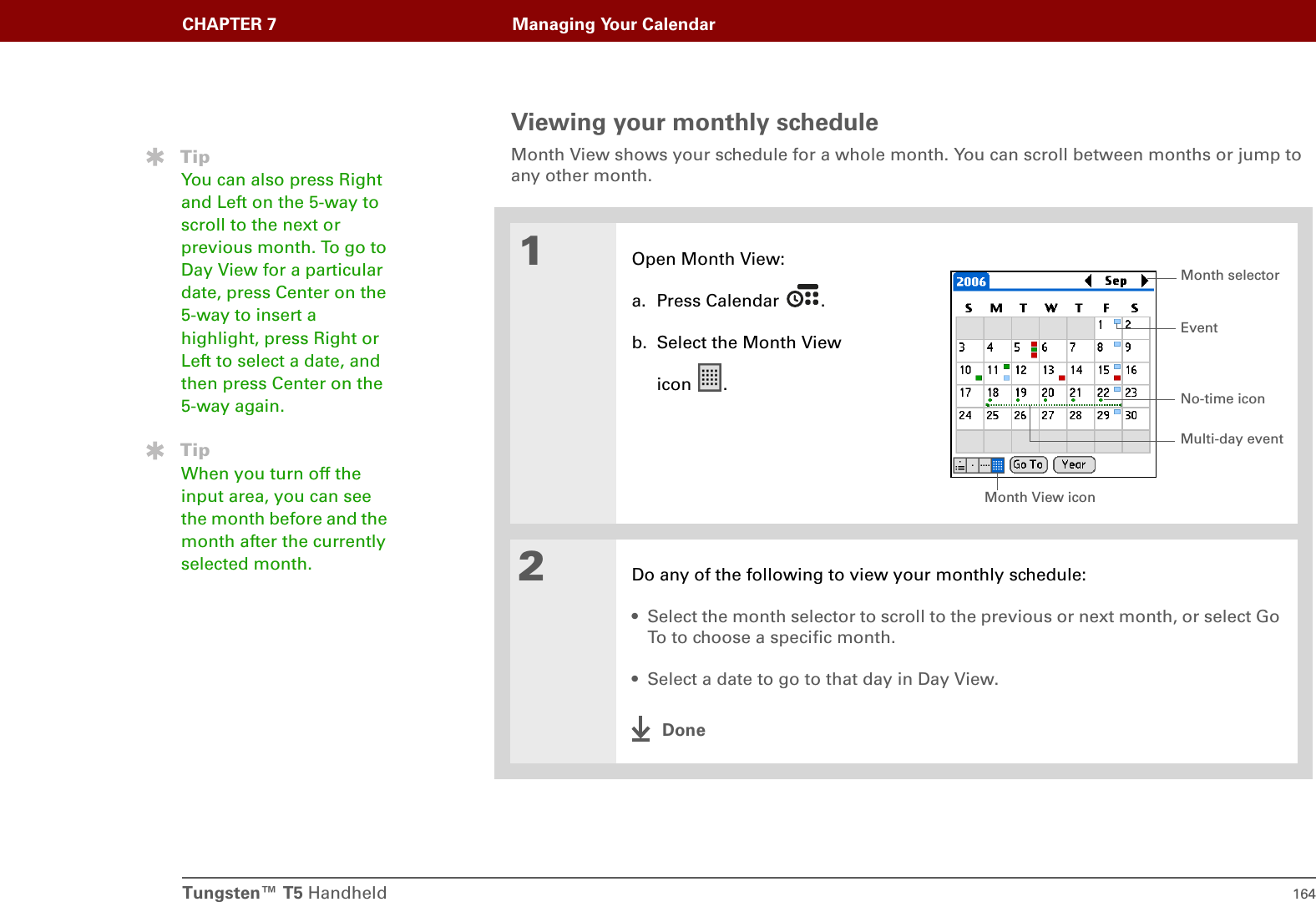Click the blue event marker on day 8
The image size is (1316, 902).
(x=1117, y=344)
